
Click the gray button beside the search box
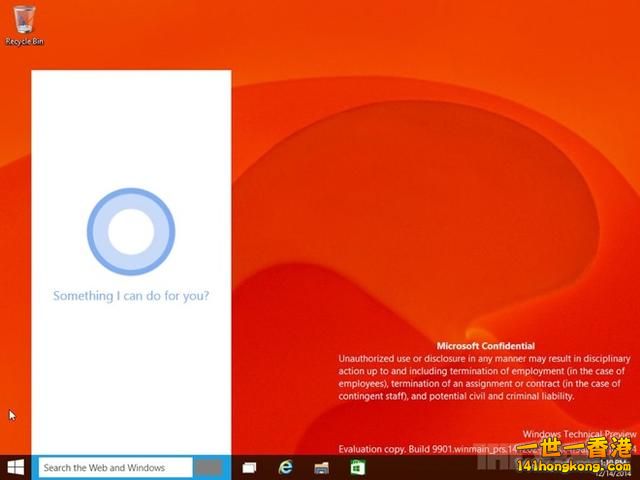[208, 468]
